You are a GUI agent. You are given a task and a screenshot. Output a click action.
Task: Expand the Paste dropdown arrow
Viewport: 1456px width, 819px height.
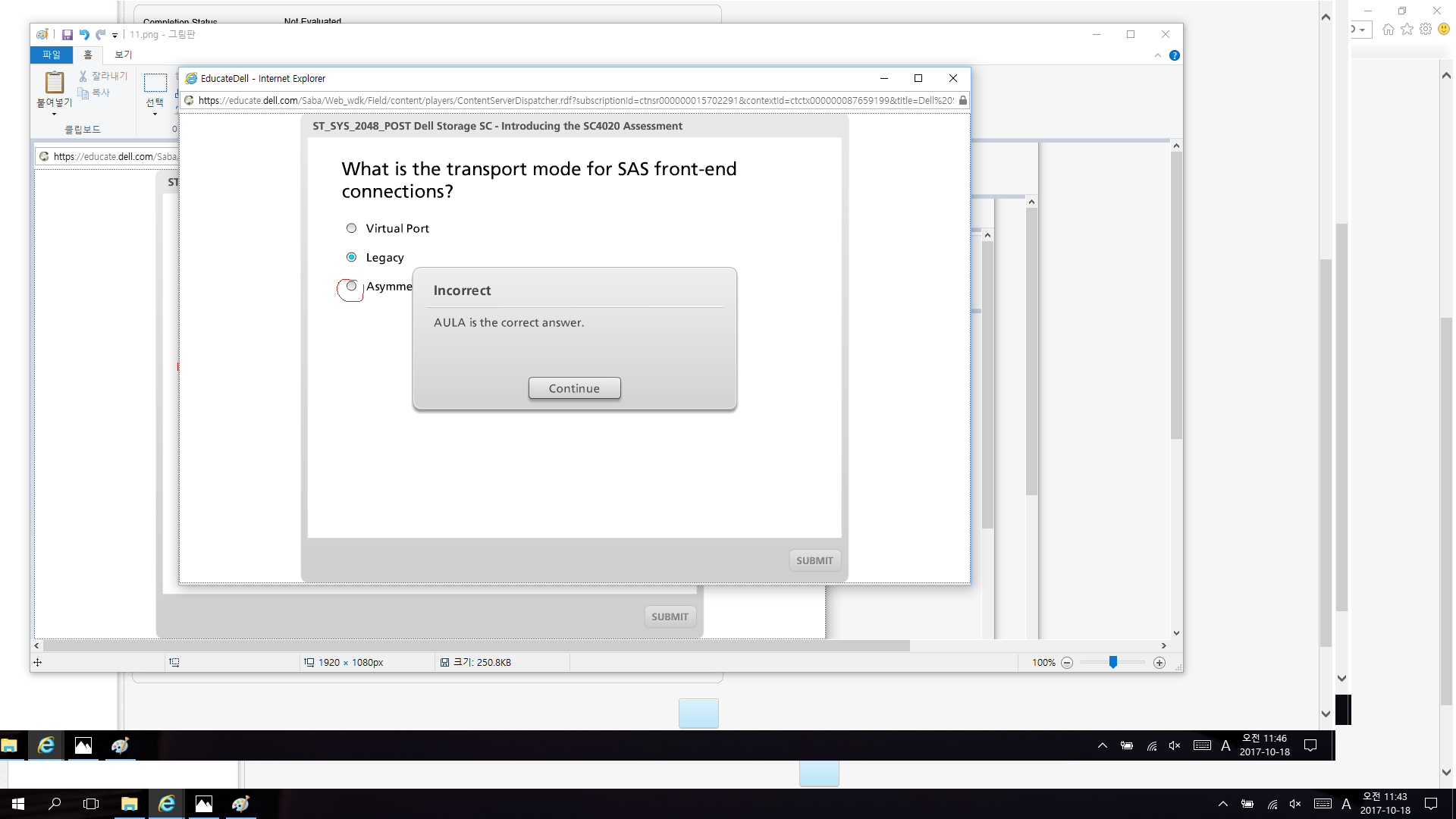(x=54, y=112)
